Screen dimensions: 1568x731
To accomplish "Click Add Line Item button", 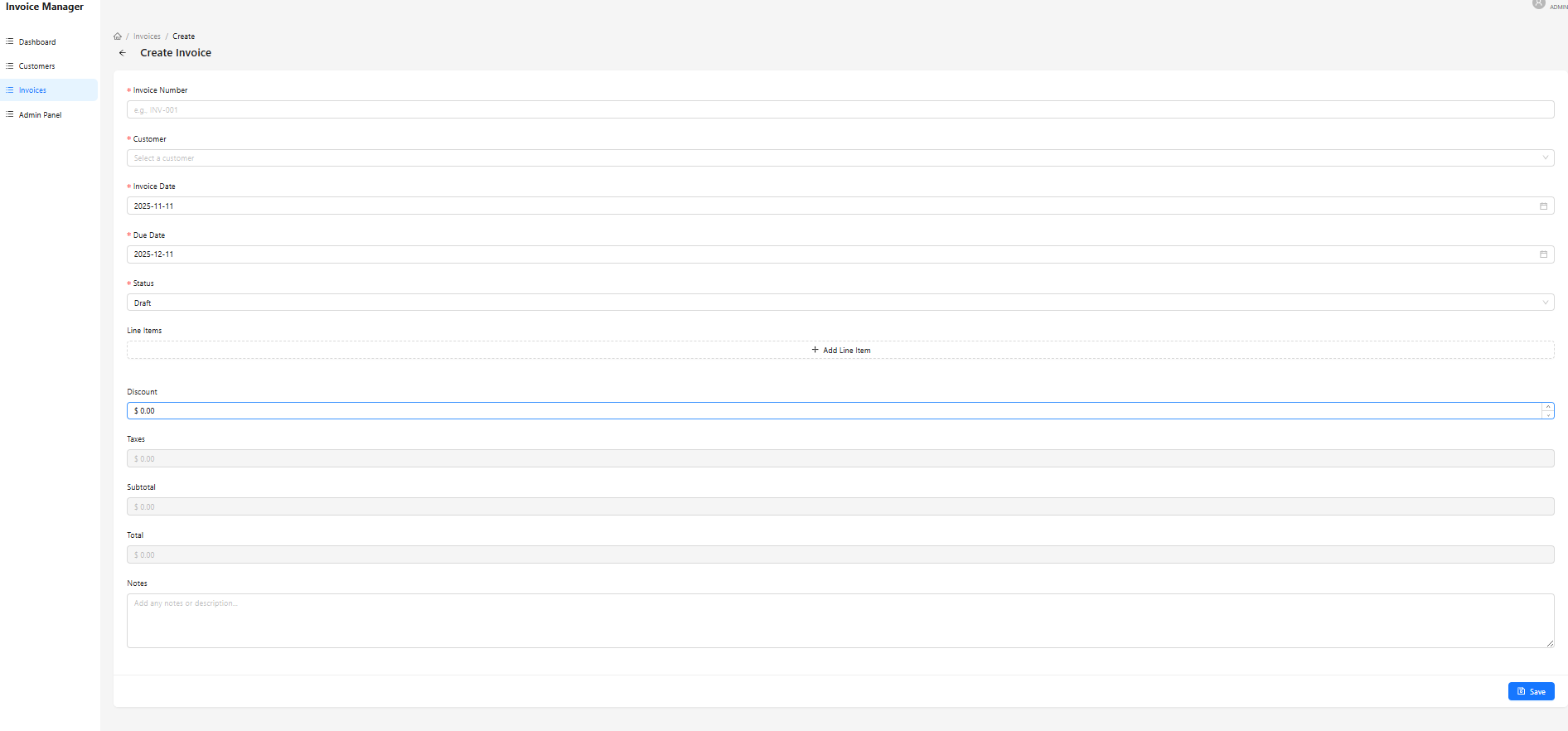I will pyautogui.click(x=840, y=351).
